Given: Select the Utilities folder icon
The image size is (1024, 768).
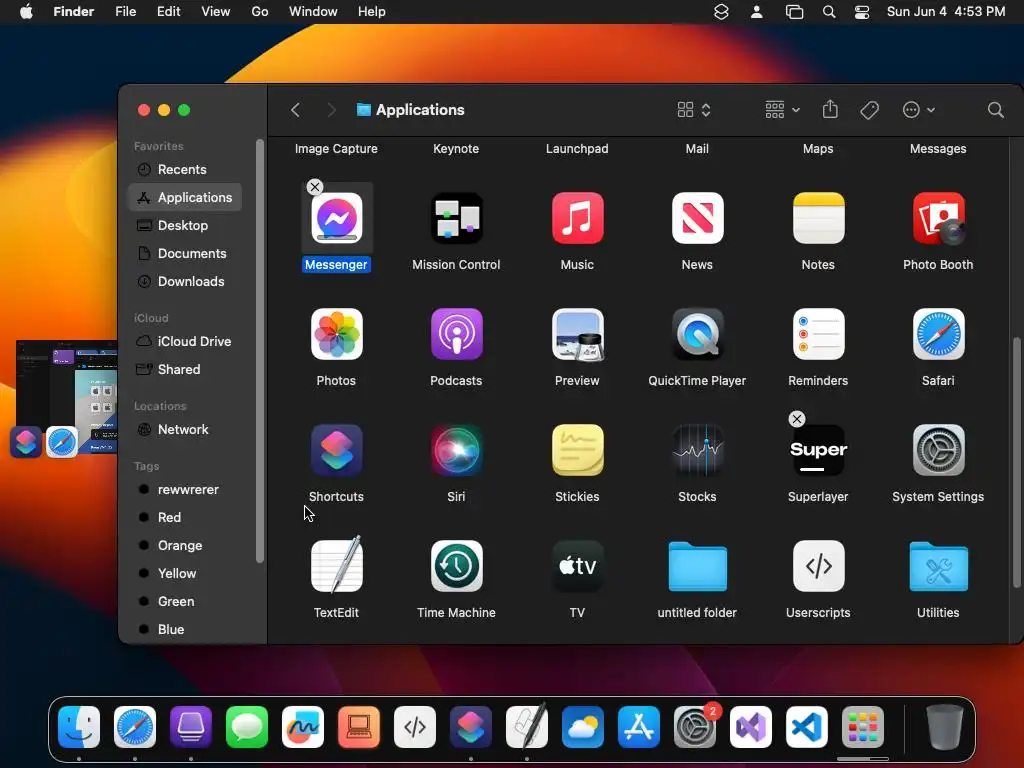Looking at the screenshot, I should pos(938,566).
